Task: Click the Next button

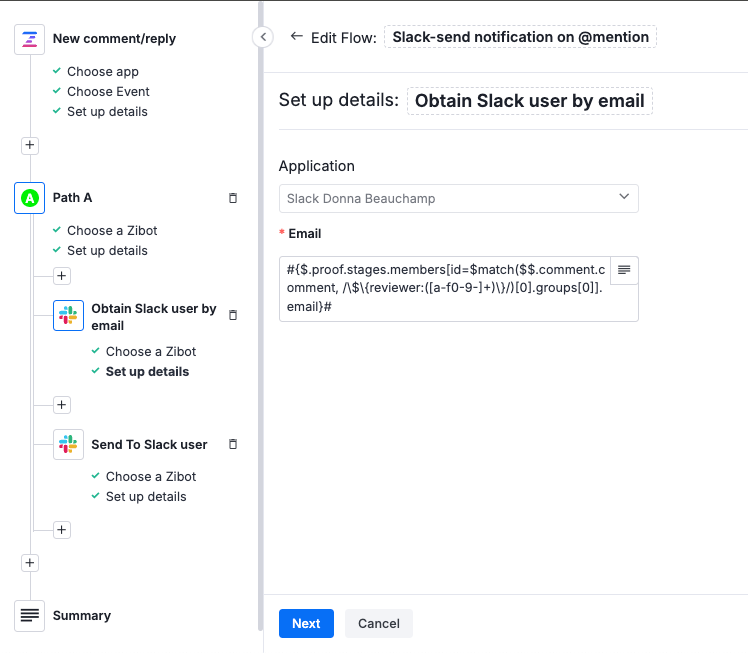Action: coord(306,623)
